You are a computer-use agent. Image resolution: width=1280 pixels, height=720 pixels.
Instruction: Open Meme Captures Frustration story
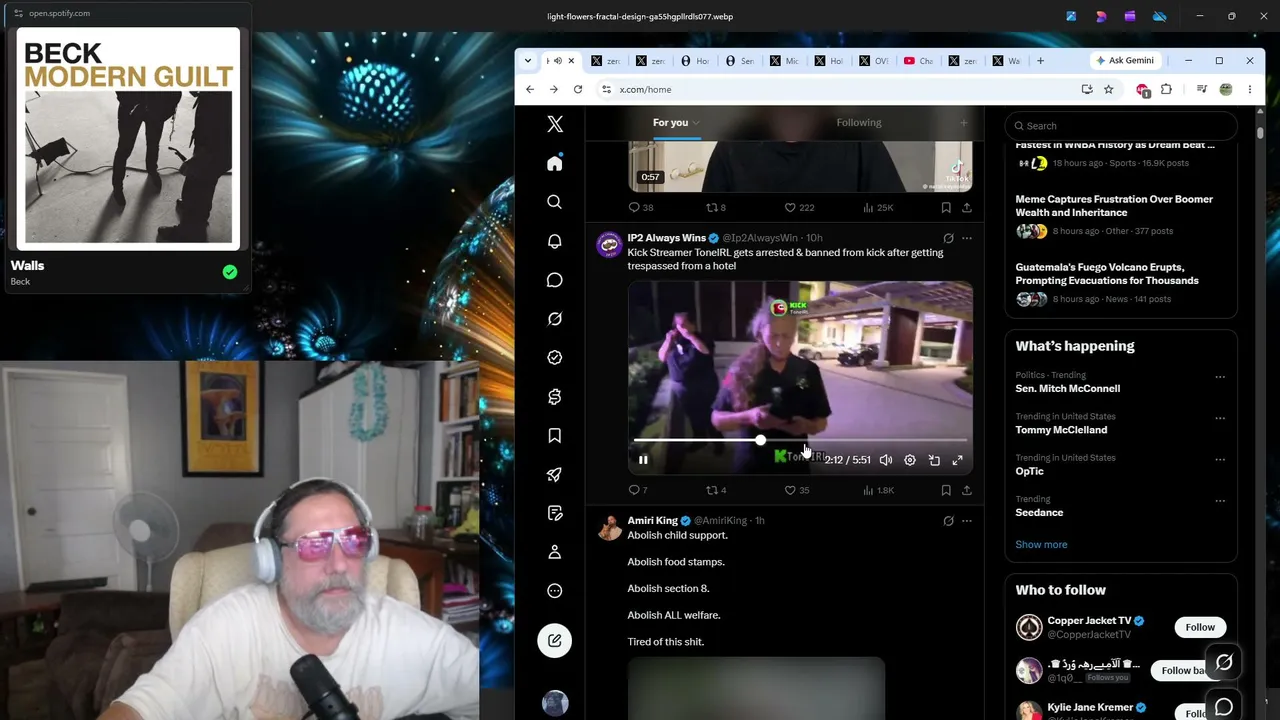pos(1114,206)
